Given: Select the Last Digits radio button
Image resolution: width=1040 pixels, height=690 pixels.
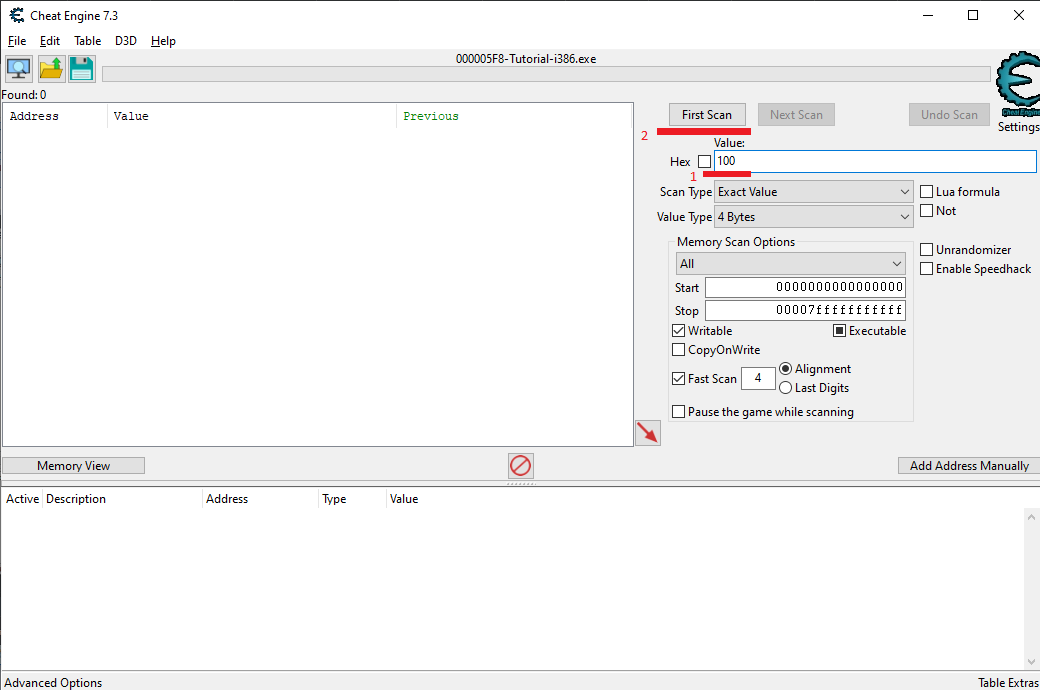Looking at the screenshot, I should (x=785, y=388).
